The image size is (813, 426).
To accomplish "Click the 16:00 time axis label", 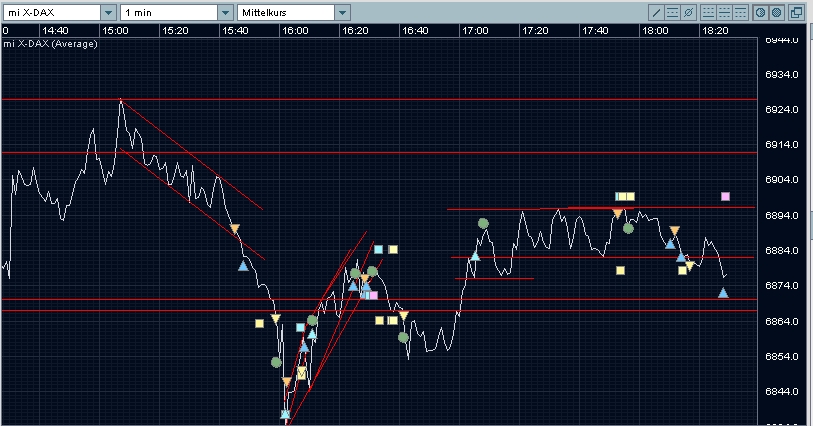I will point(295,31).
